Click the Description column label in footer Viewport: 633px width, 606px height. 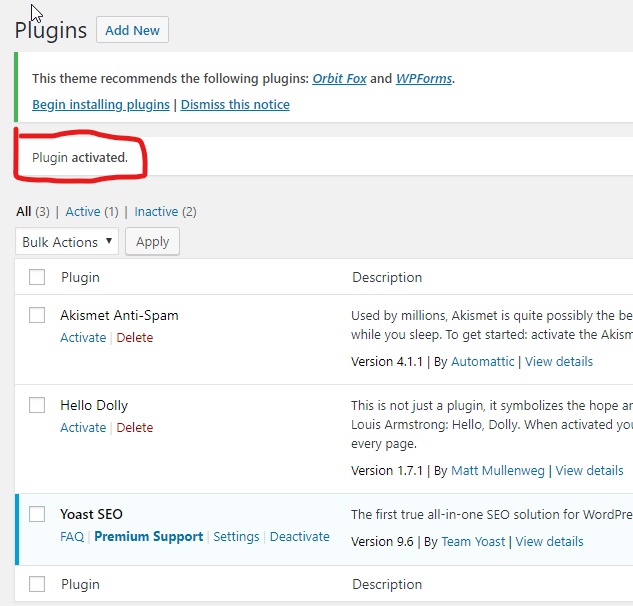387,584
